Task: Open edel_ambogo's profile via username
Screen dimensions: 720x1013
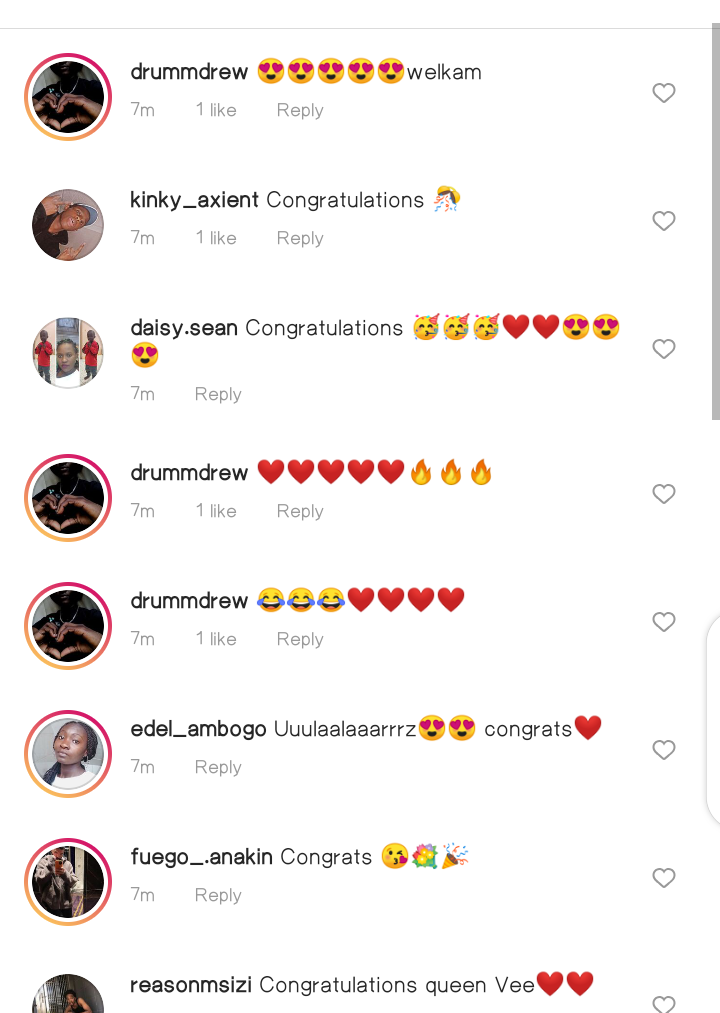Action: [198, 729]
